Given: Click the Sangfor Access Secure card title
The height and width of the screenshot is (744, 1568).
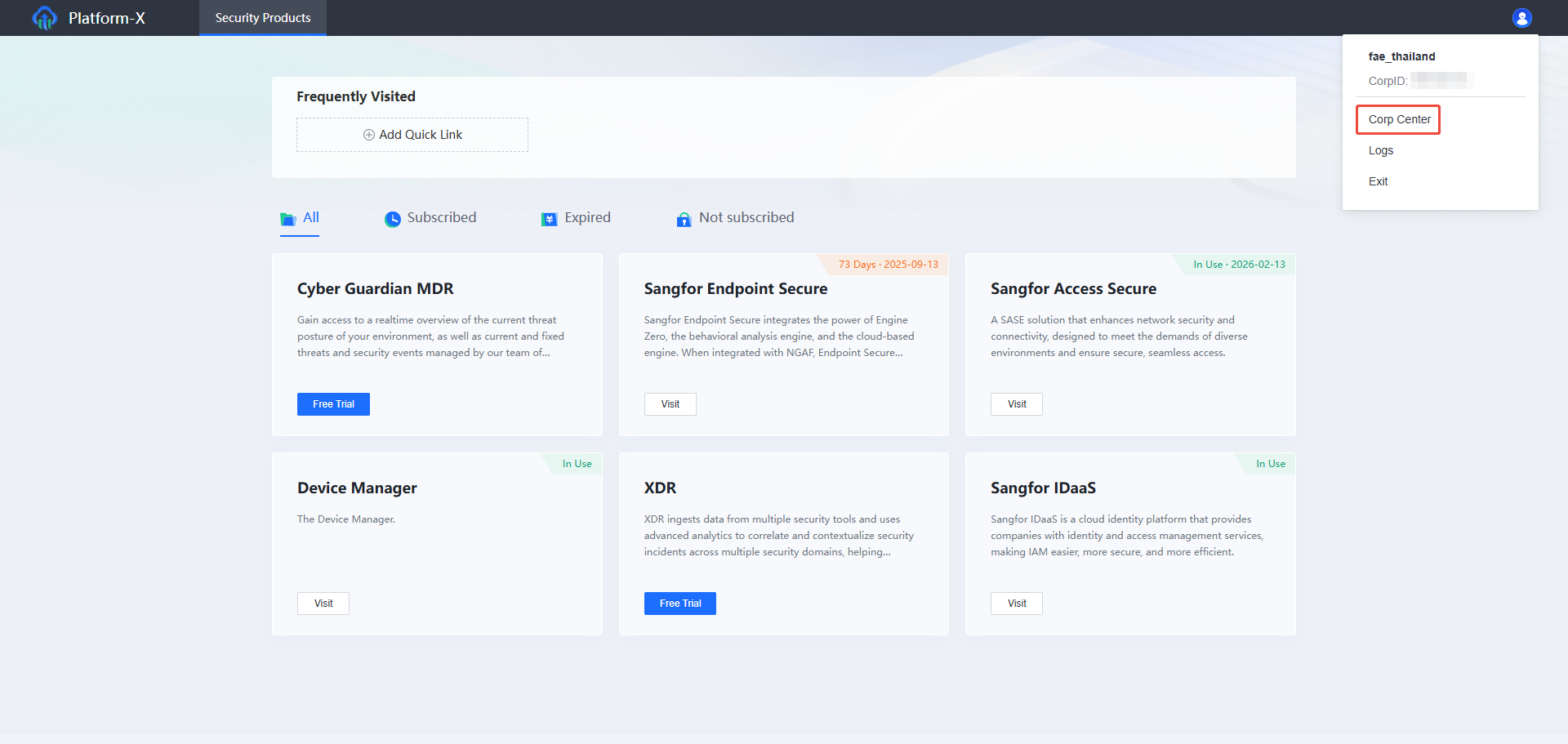Looking at the screenshot, I should (1073, 289).
